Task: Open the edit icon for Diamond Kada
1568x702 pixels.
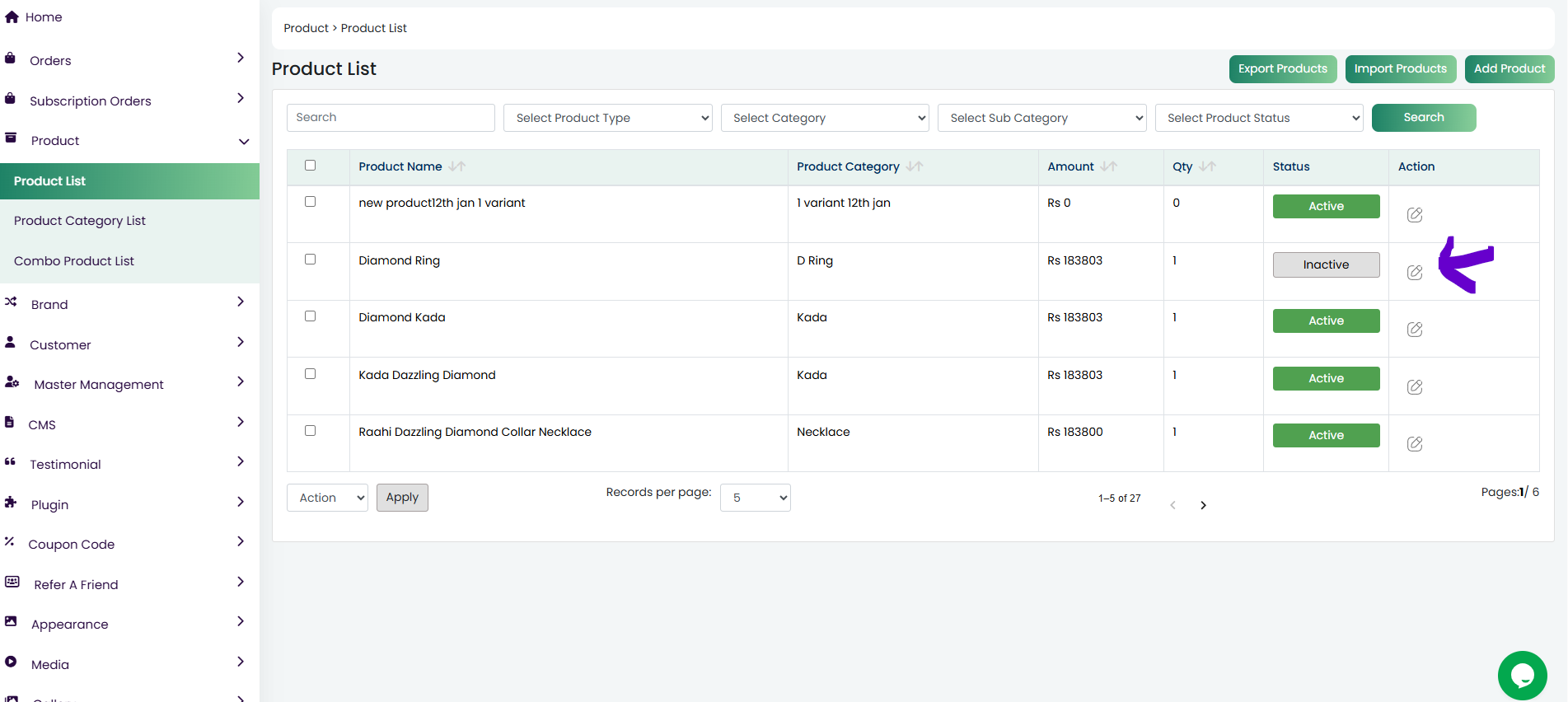Action: coord(1415,330)
